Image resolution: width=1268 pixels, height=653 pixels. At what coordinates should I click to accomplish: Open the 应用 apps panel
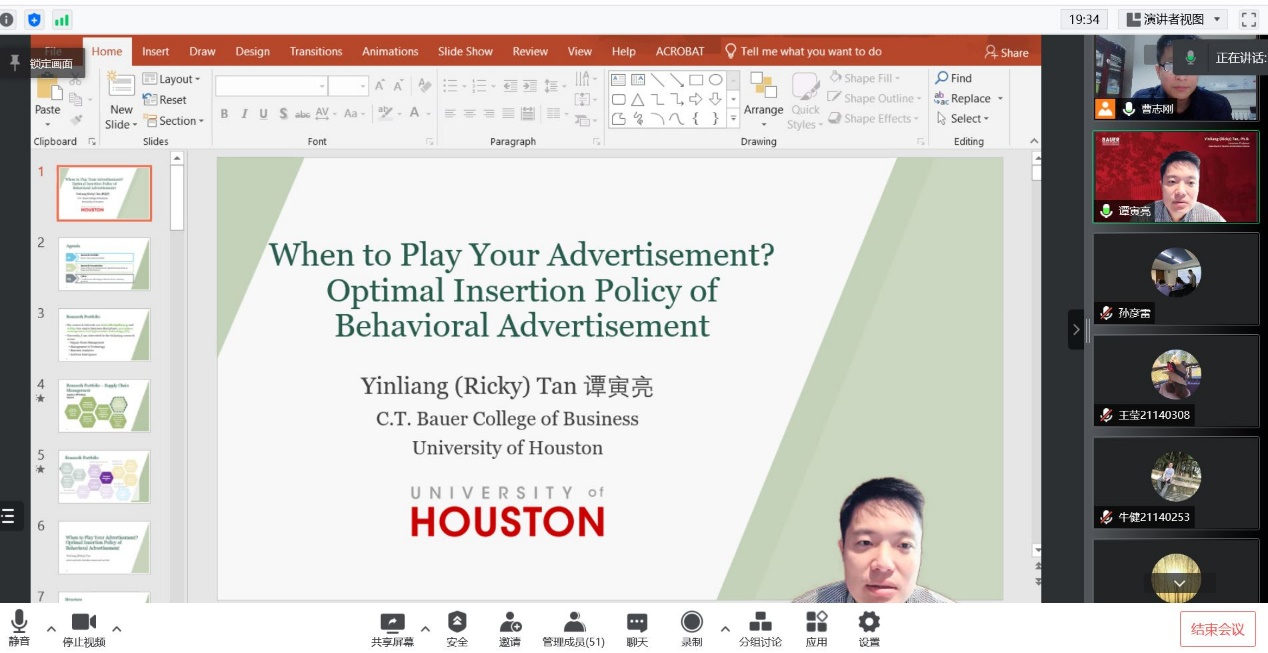coord(816,629)
